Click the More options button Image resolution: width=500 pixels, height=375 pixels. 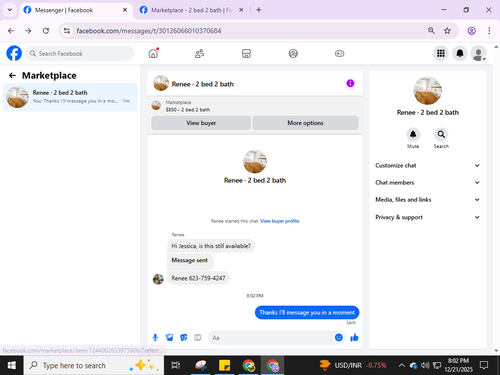305,123
